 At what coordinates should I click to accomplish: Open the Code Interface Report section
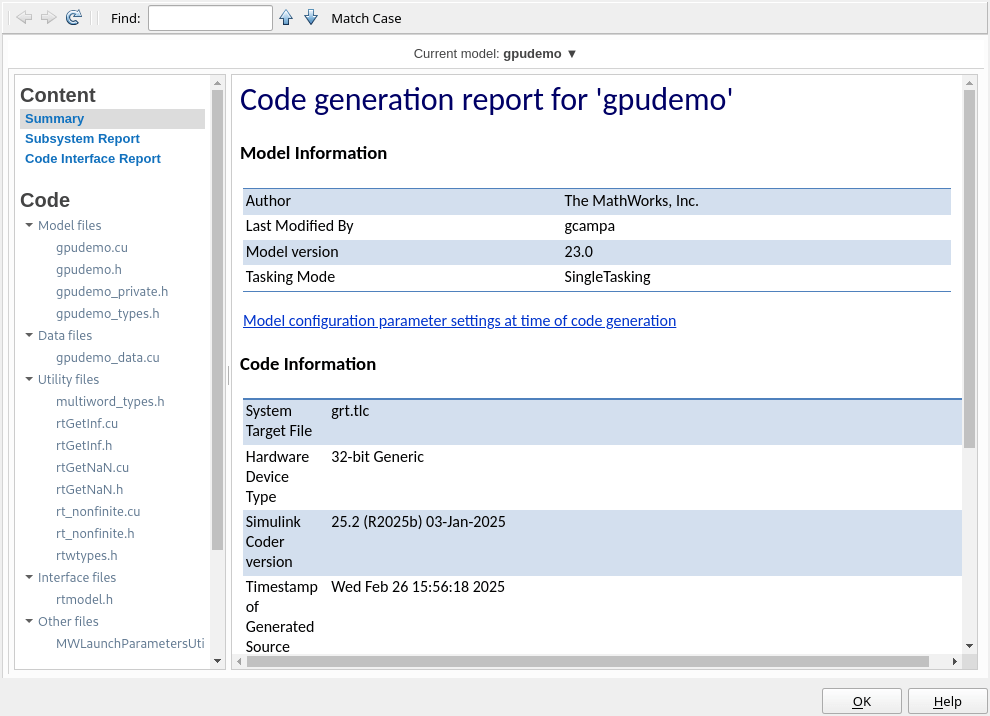point(93,159)
